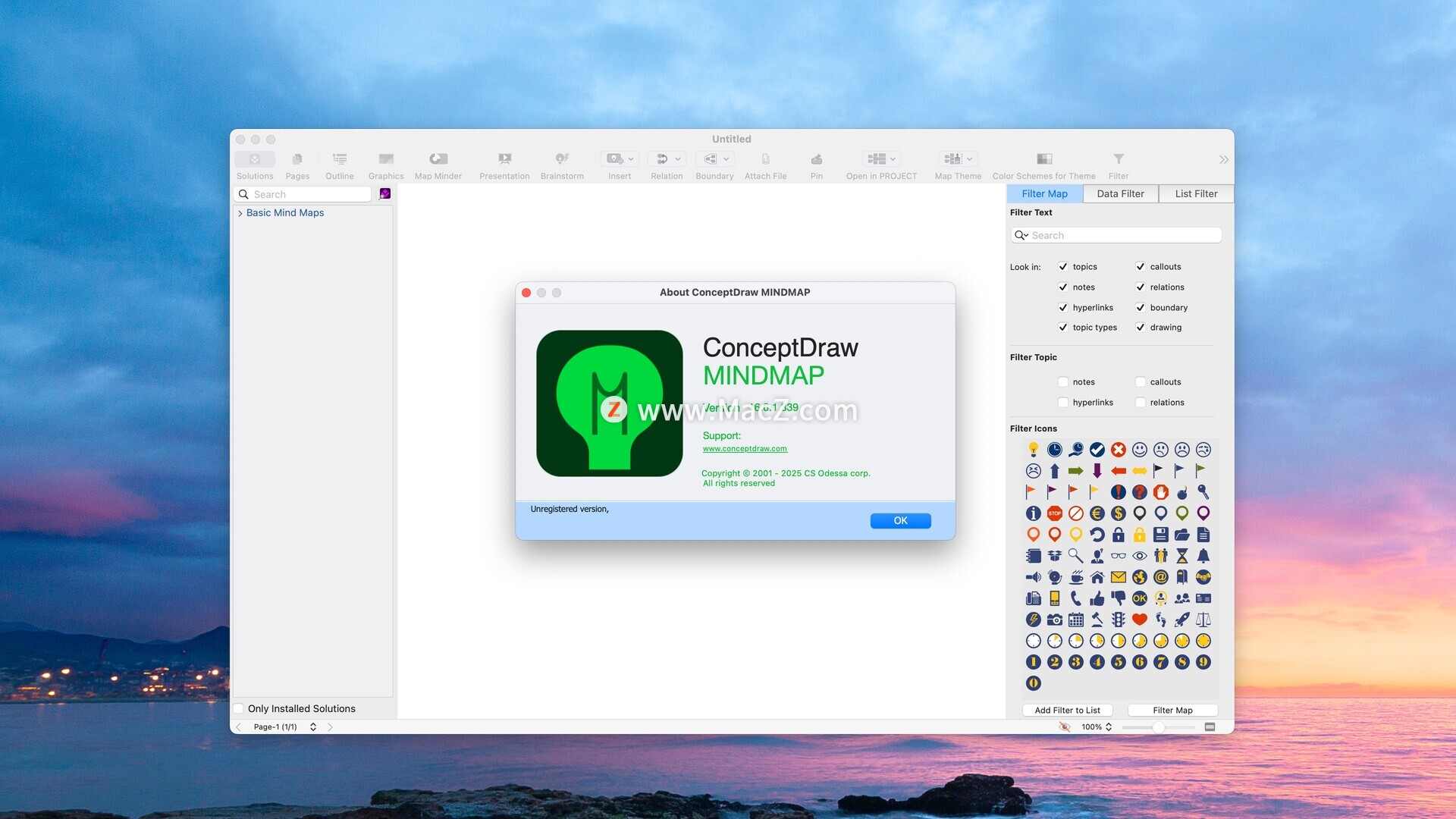Image resolution: width=1456 pixels, height=819 pixels.
Task: Click OK in the About dialog
Action: [x=900, y=521]
